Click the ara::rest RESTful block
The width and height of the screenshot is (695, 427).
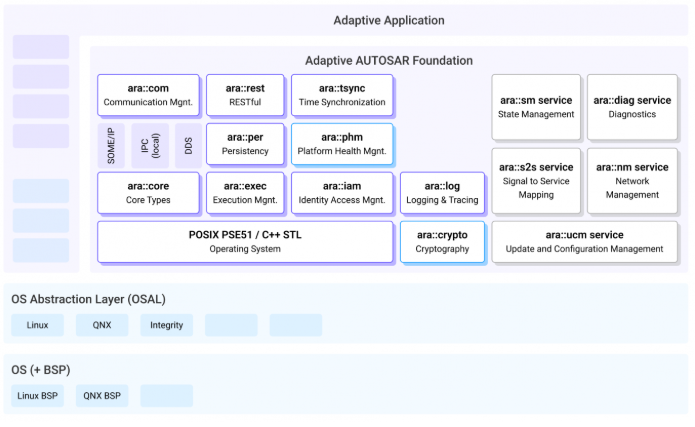pos(245,95)
